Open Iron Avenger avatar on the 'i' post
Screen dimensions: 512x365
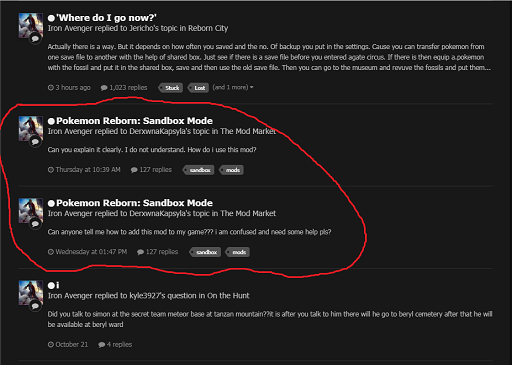[30, 293]
